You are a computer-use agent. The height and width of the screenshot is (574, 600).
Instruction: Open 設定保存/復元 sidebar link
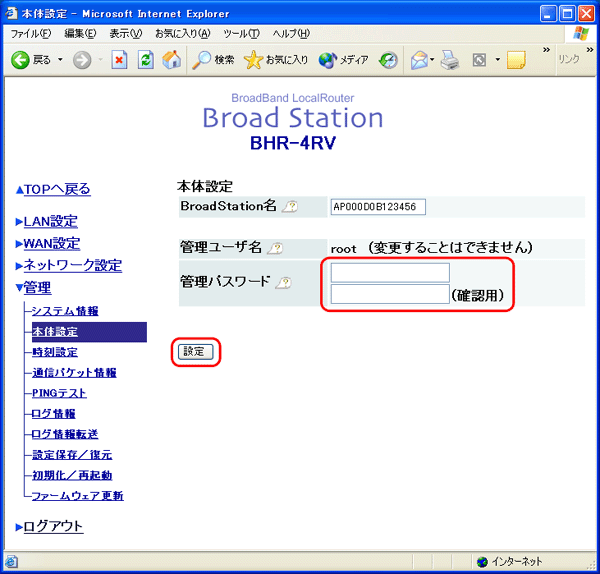tap(72, 455)
